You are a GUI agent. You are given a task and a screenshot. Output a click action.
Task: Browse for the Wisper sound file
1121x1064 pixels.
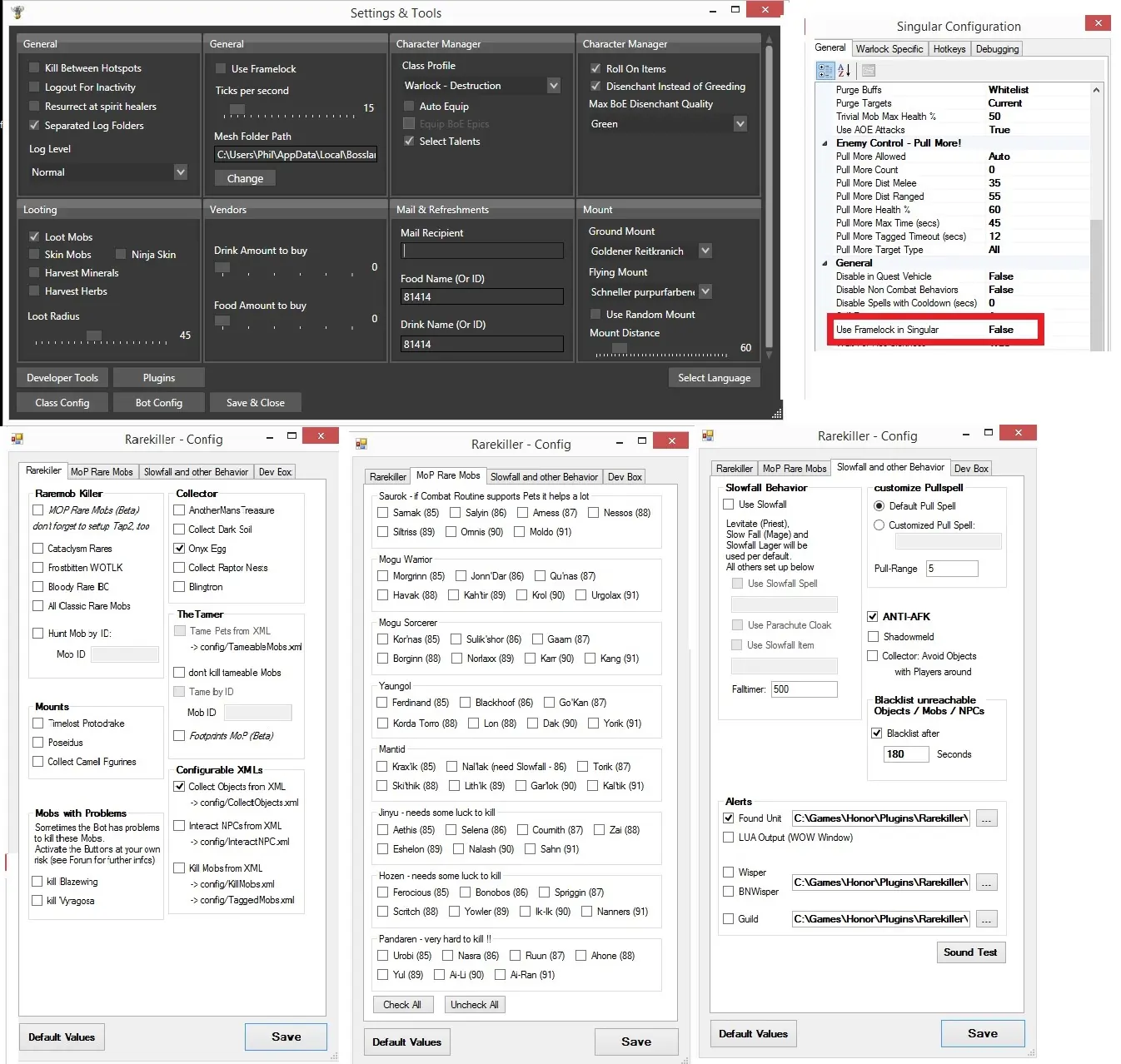[986, 883]
